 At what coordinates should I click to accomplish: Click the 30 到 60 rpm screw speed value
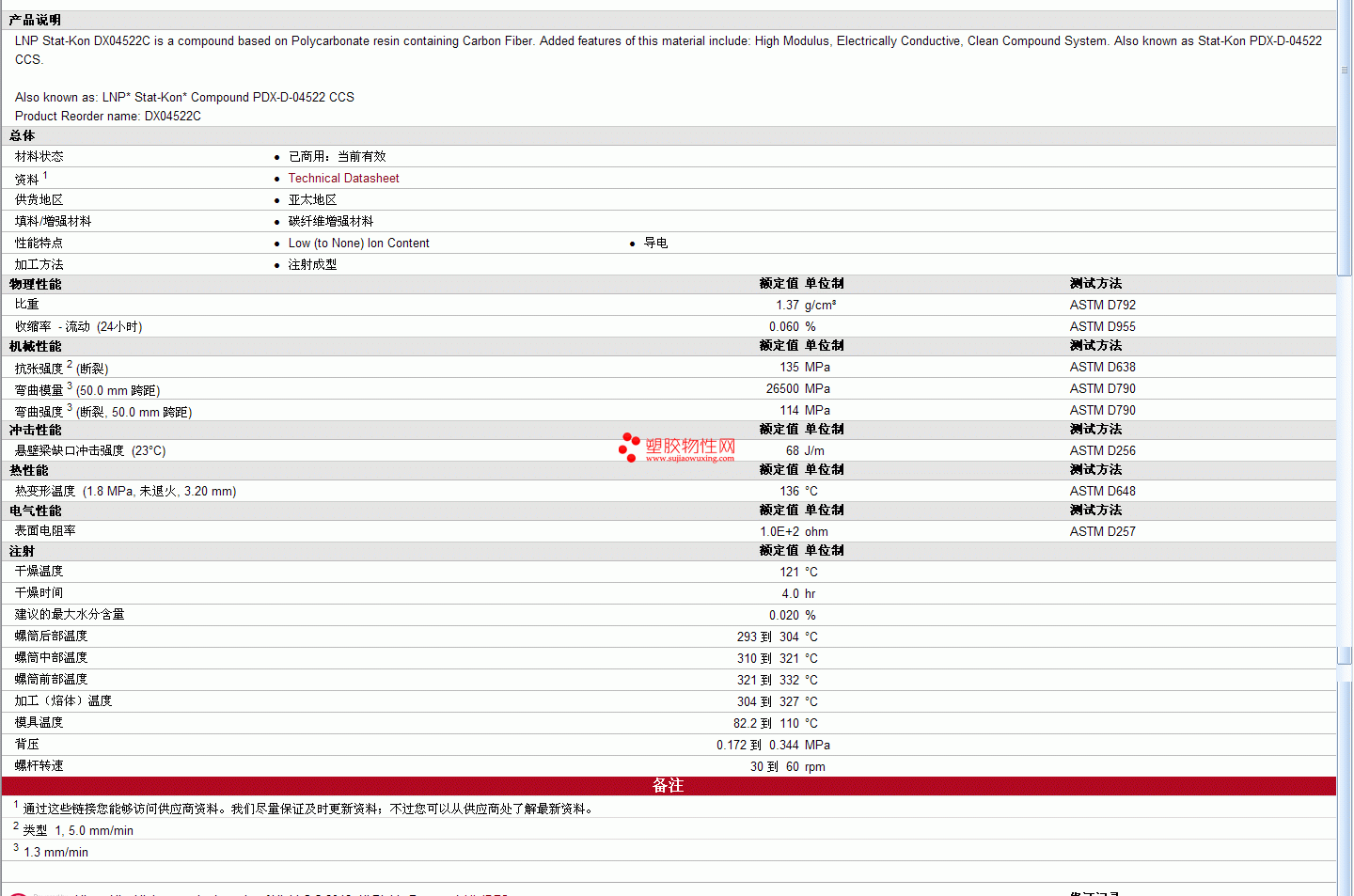[787, 766]
